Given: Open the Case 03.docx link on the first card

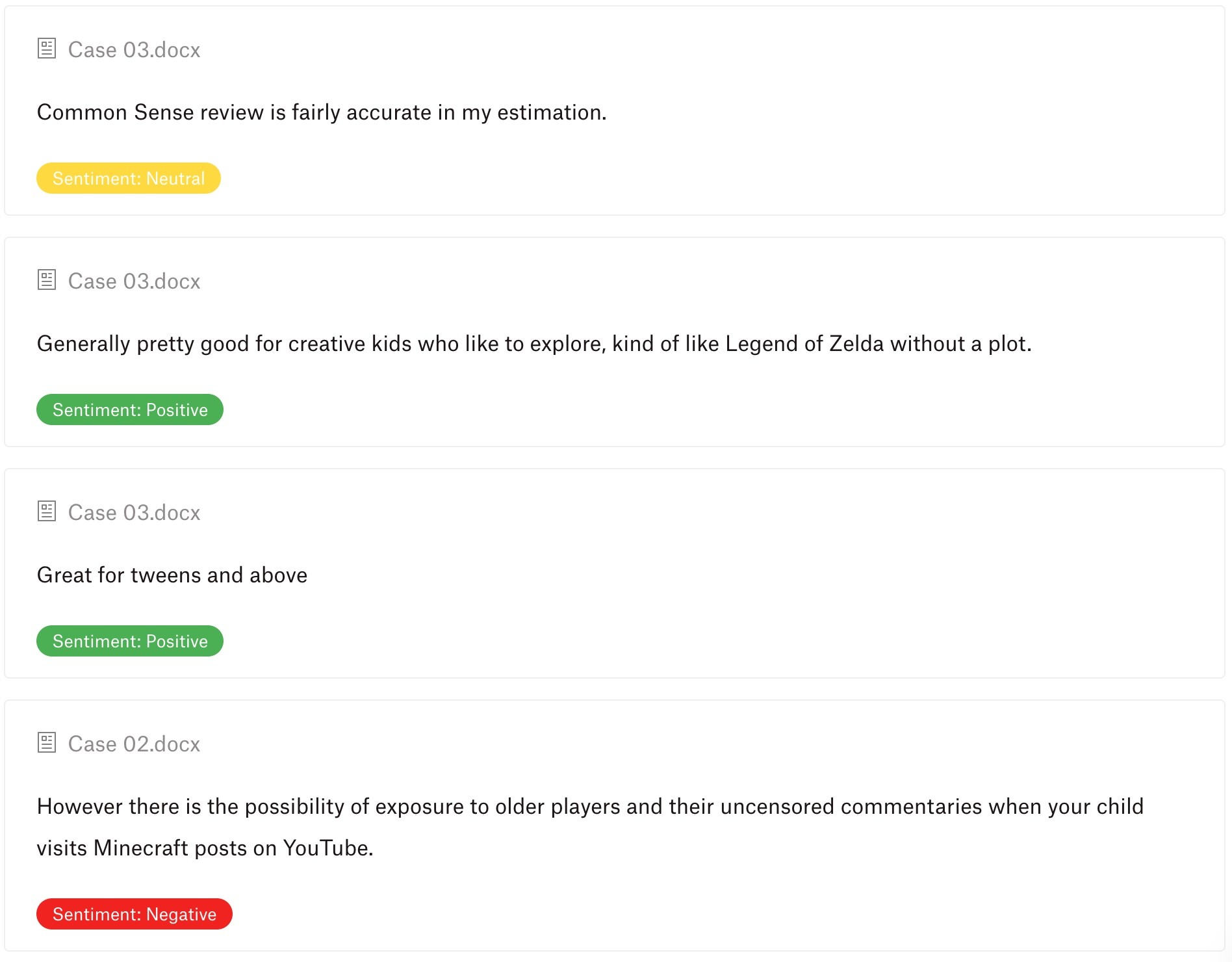Looking at the screenshot, I should pyautogui.click(x=134, y=50).
